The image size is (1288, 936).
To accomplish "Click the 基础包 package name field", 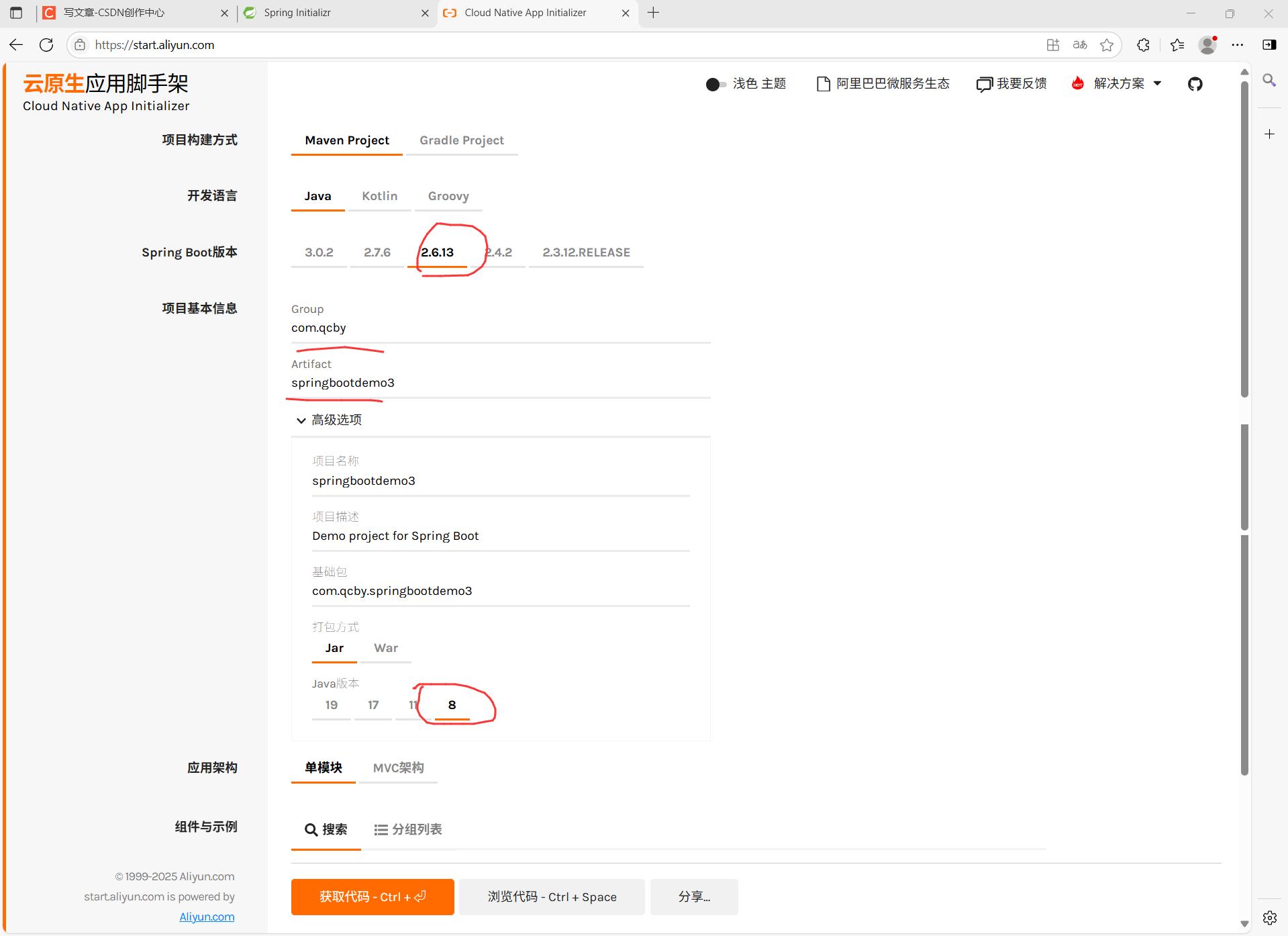I will [501, 591].
